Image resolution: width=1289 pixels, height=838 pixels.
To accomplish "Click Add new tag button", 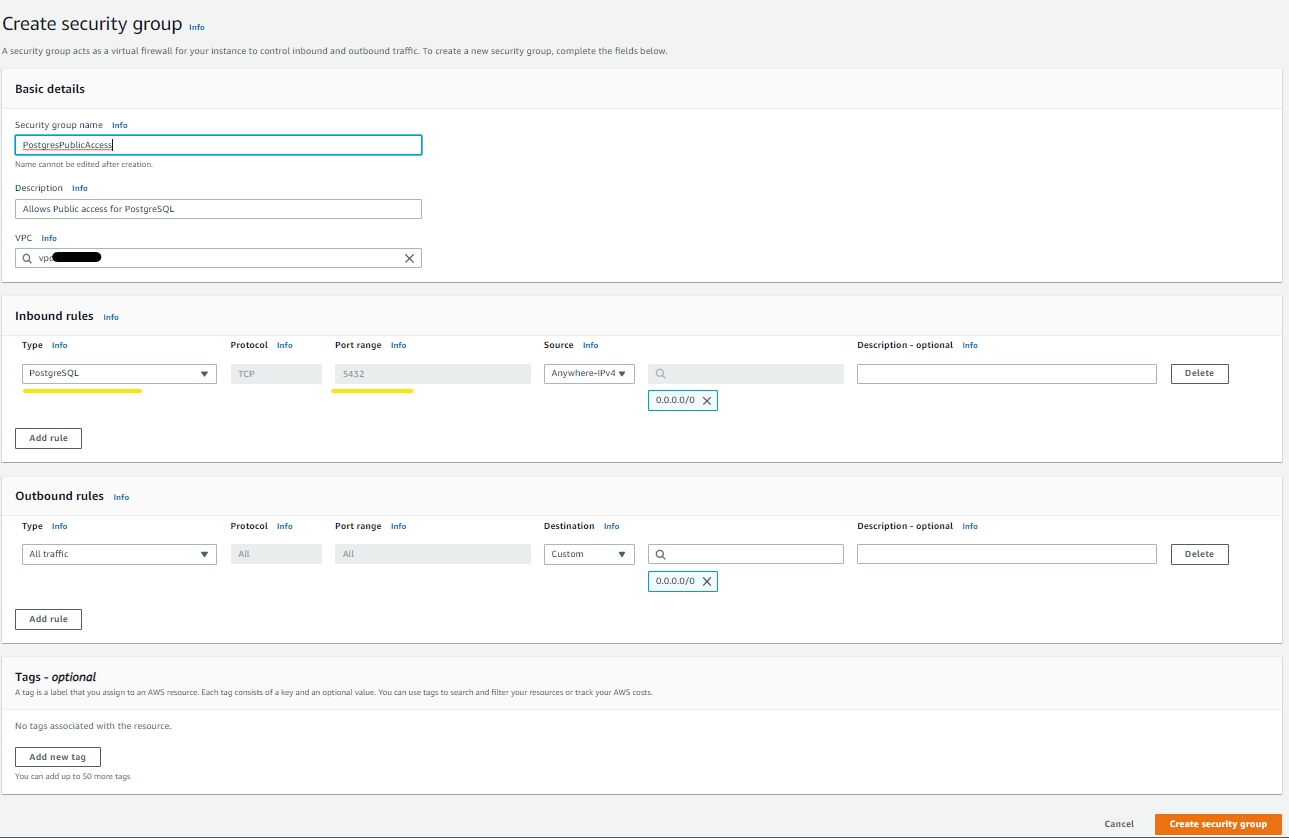I will pos(58,757).
